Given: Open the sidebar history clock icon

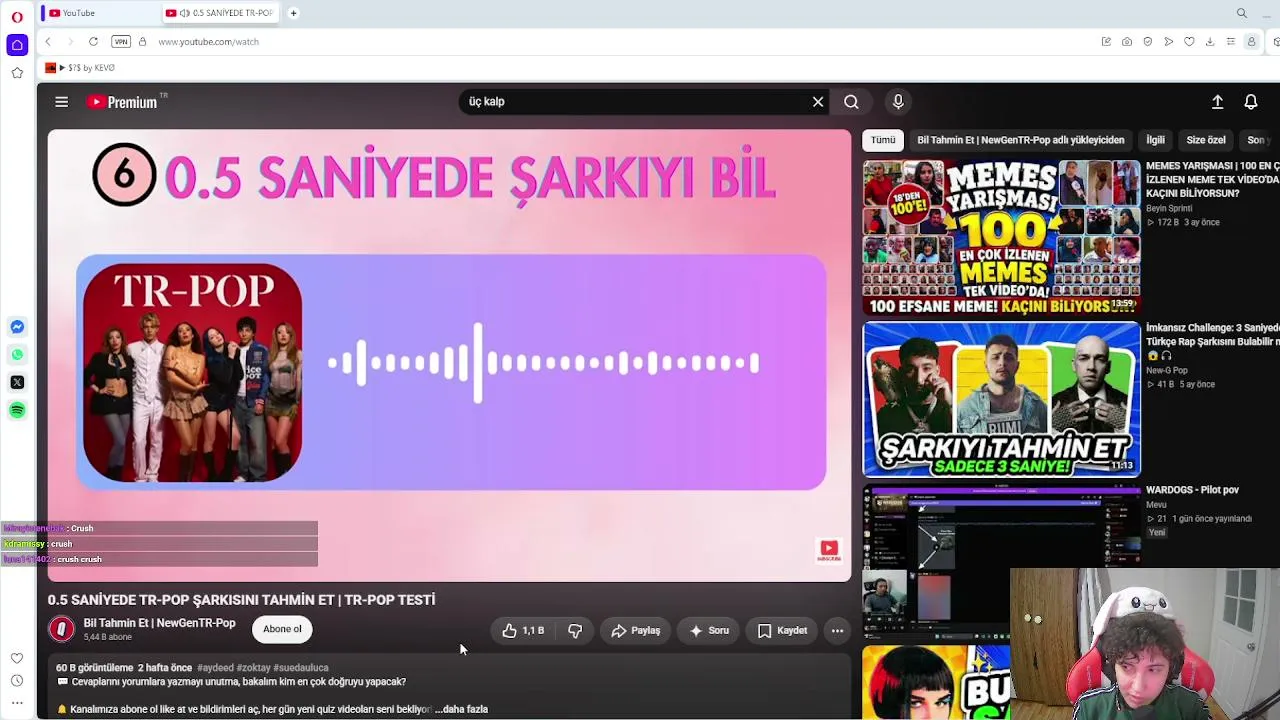Looking at the screenshot, I should pyautogui.click(x=17, y=681).
